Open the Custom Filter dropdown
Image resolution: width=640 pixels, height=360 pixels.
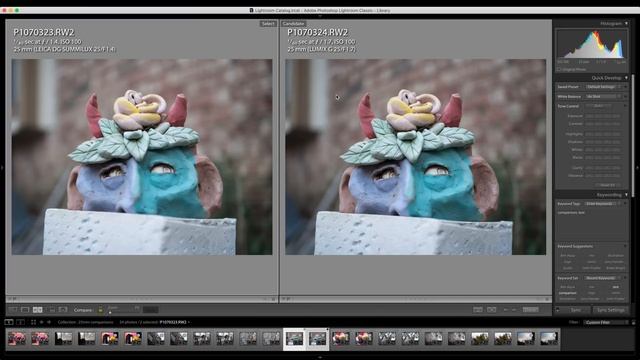click(x=607, y=322)
